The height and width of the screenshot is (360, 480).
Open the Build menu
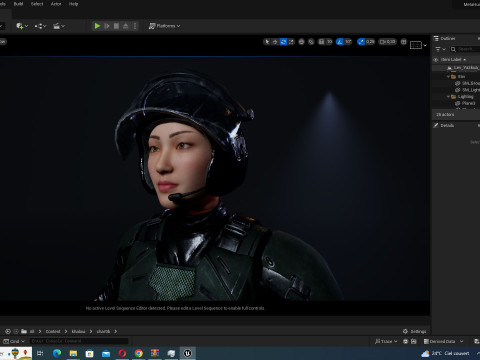click(18, 4)
